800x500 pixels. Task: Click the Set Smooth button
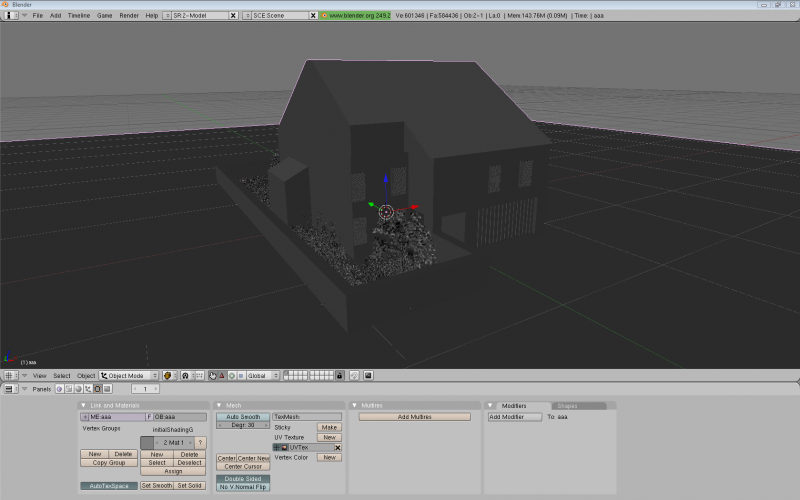[156, 485]
